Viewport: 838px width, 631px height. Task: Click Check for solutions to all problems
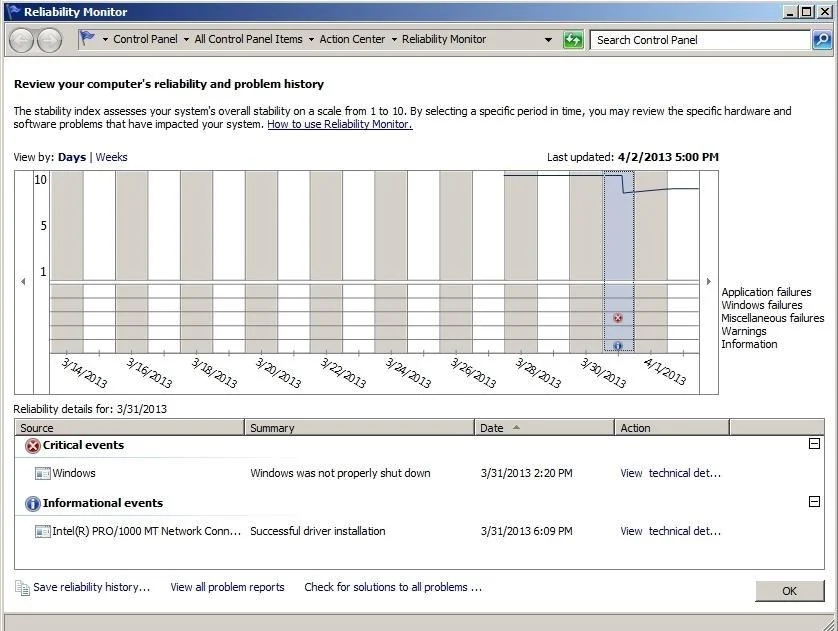[393, 587]
